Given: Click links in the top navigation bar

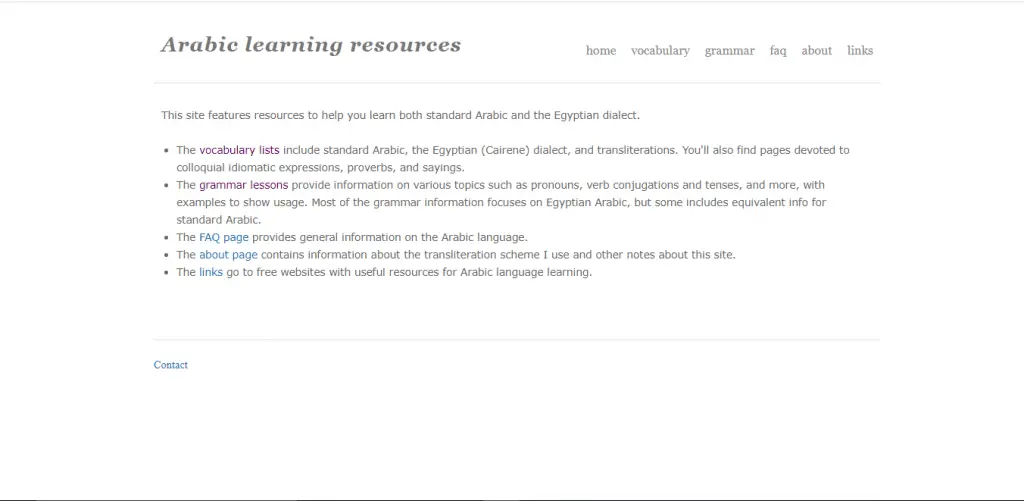Looking at the screenshot, I should (859, 51).
